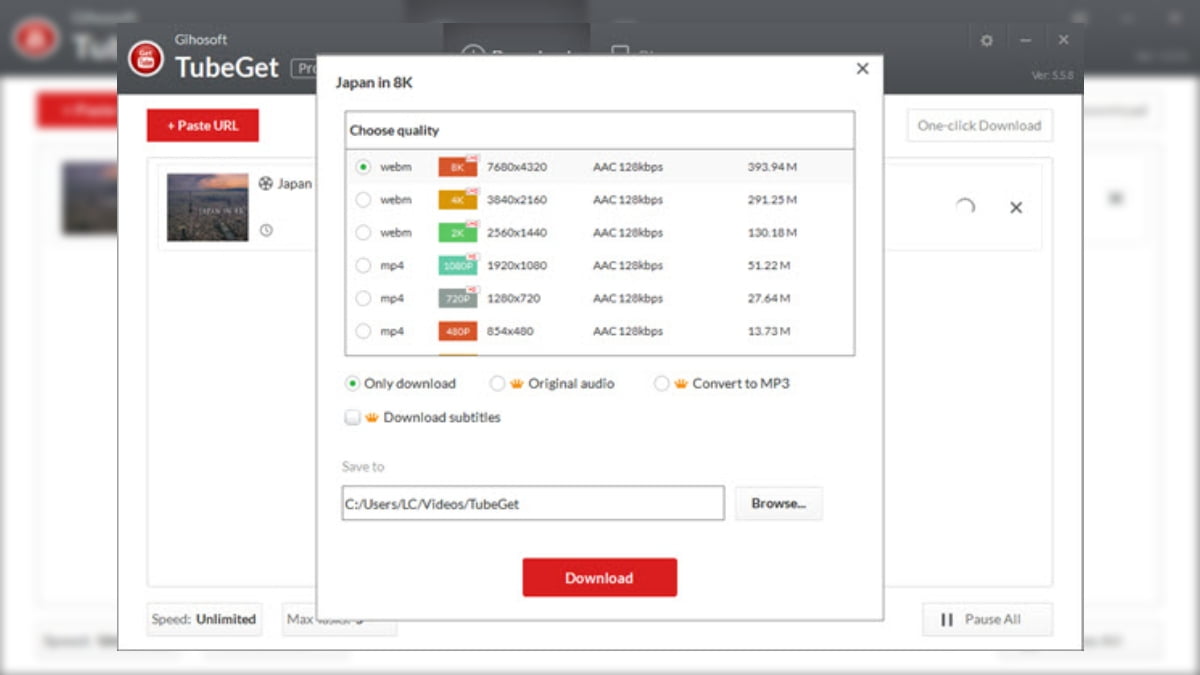Click the 1080P quality badge

pos(457,266)
